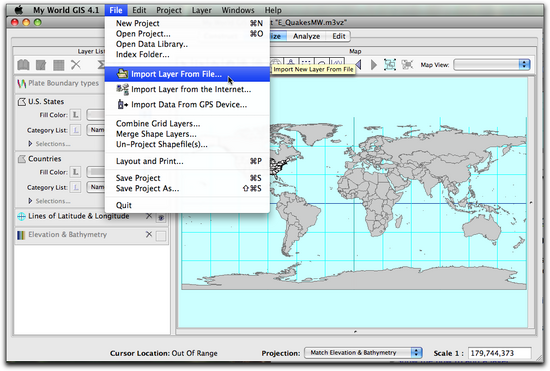Go to previous map view arrow
Viewport: 550px width, 371px height.
(x=358, y=65)
